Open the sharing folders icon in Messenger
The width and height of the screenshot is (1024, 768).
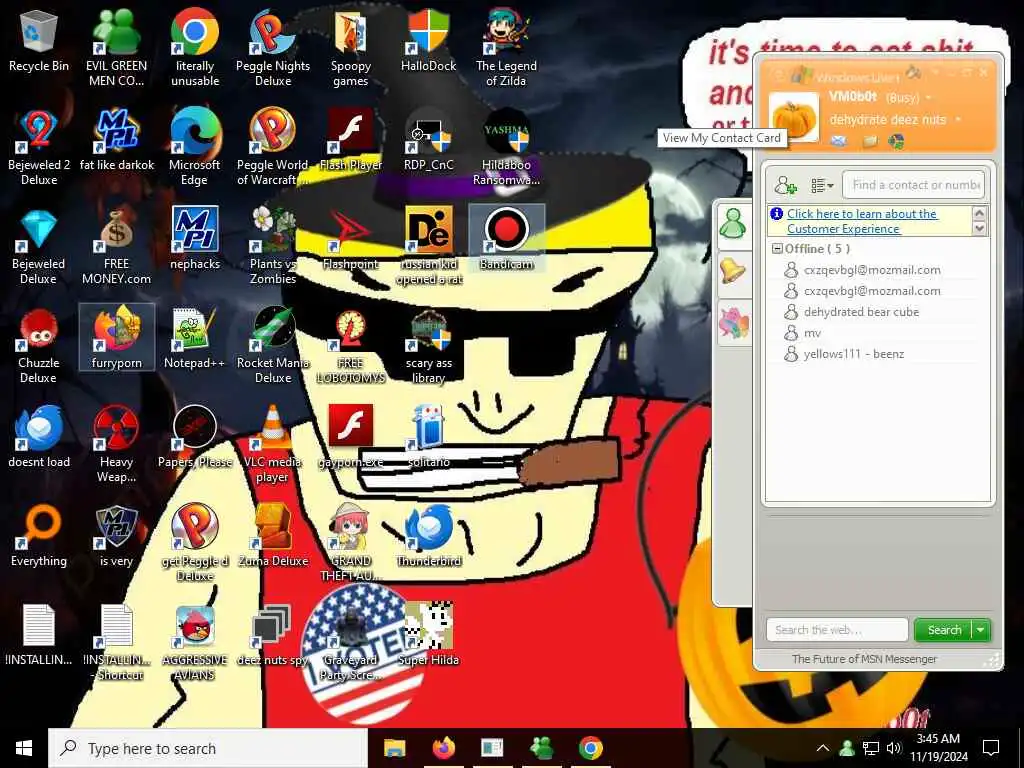tap(869, 141)
